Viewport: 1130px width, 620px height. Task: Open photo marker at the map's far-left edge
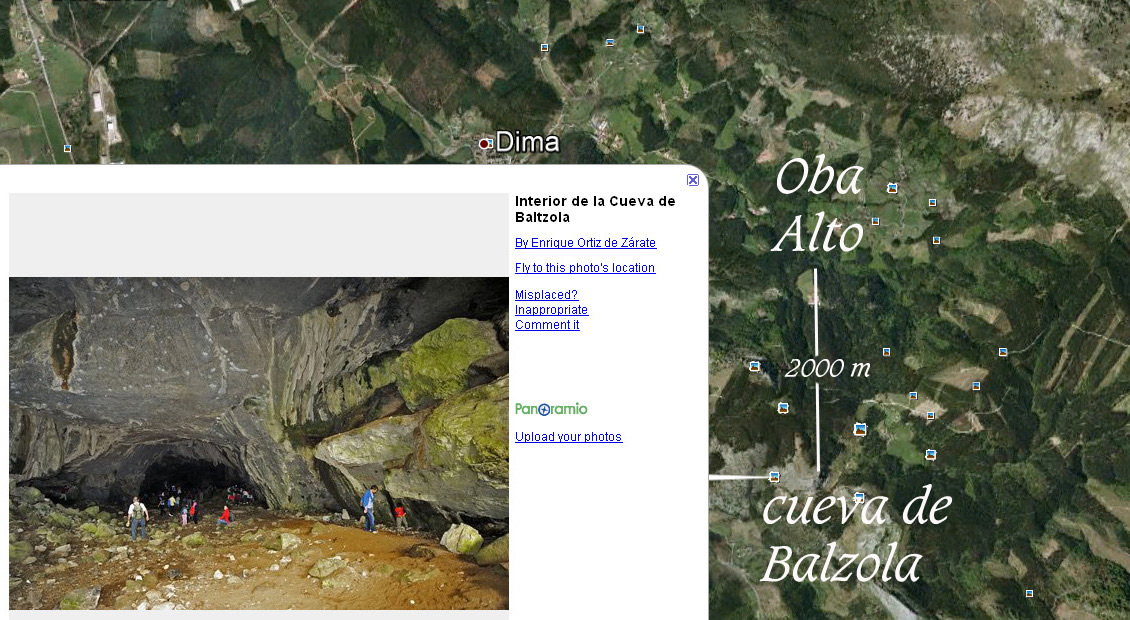pyautogui.click(x=67, y=148)
